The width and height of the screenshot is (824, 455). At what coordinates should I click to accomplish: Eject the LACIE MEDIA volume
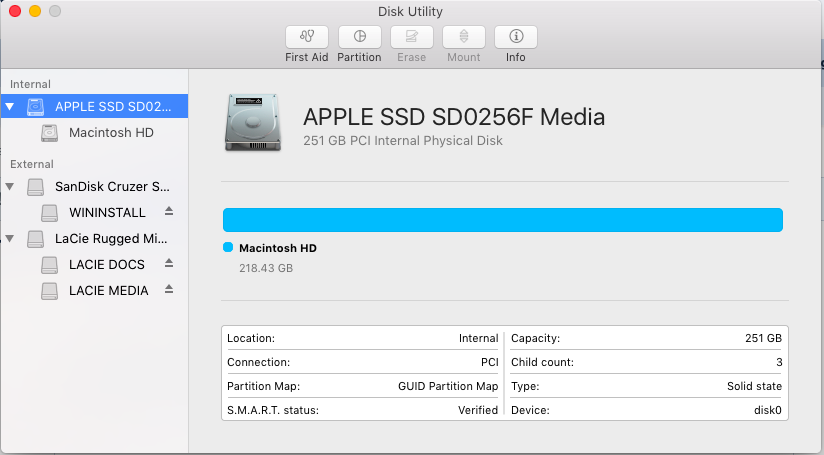pyautogui.click(x=169, y=289)
